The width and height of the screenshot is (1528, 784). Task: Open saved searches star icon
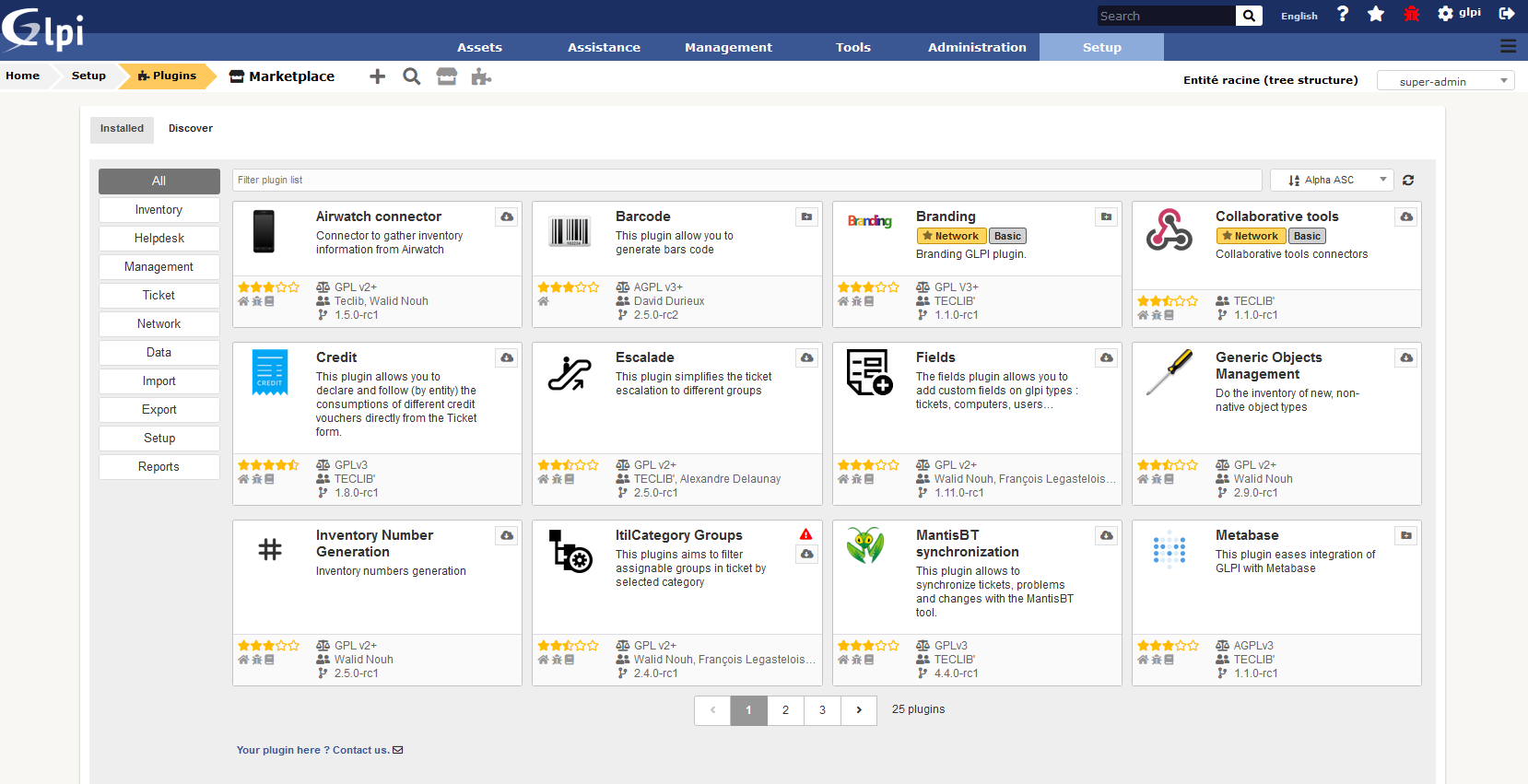click(1376, 14)
